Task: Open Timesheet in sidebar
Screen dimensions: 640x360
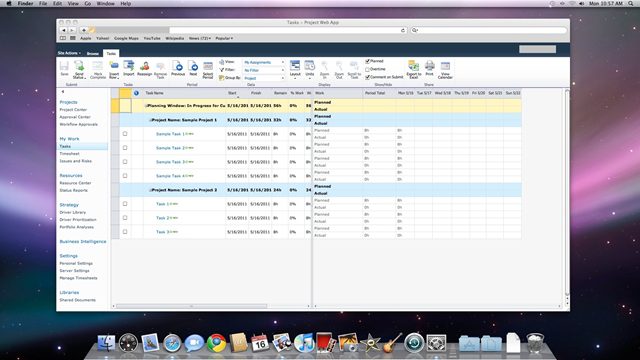Action: click(x=69, y=153)
